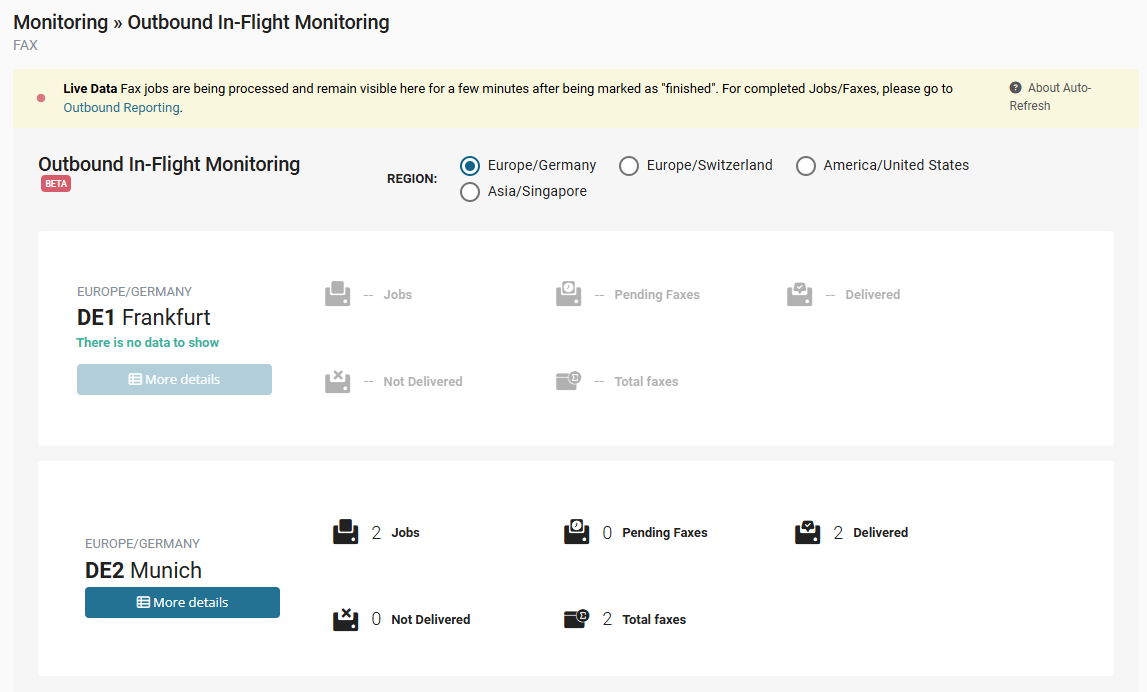Click the DE1 Frankfurt Delivered icon

(x=799, y=294)
